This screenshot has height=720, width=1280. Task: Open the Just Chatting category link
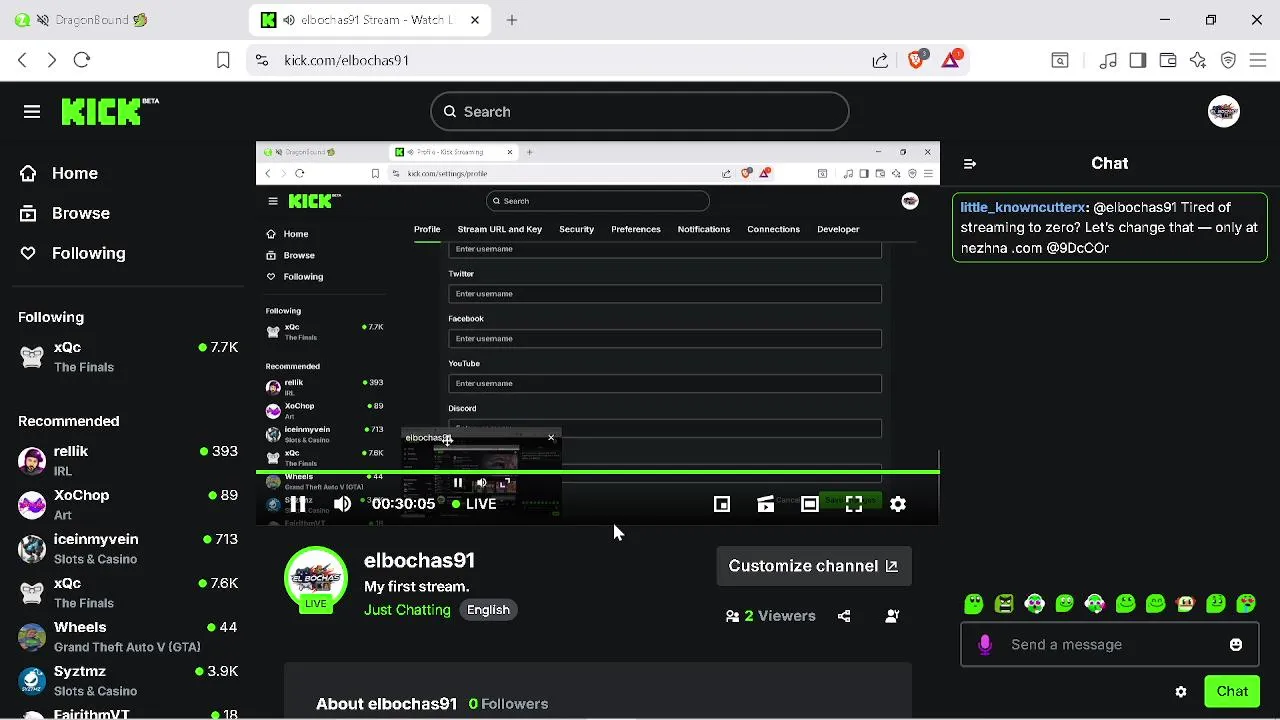point(407,610)
